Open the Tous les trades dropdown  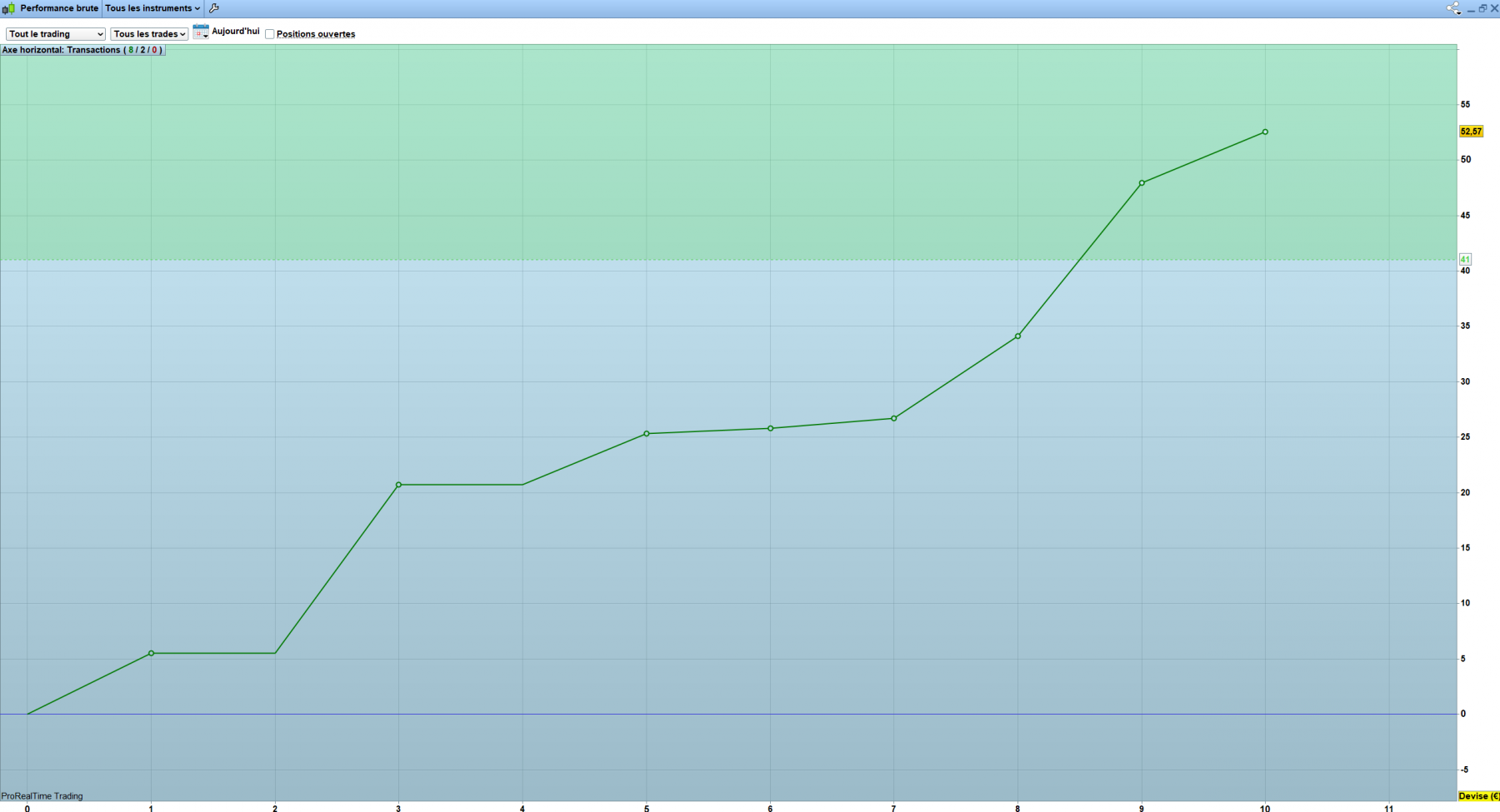[150, 34]
